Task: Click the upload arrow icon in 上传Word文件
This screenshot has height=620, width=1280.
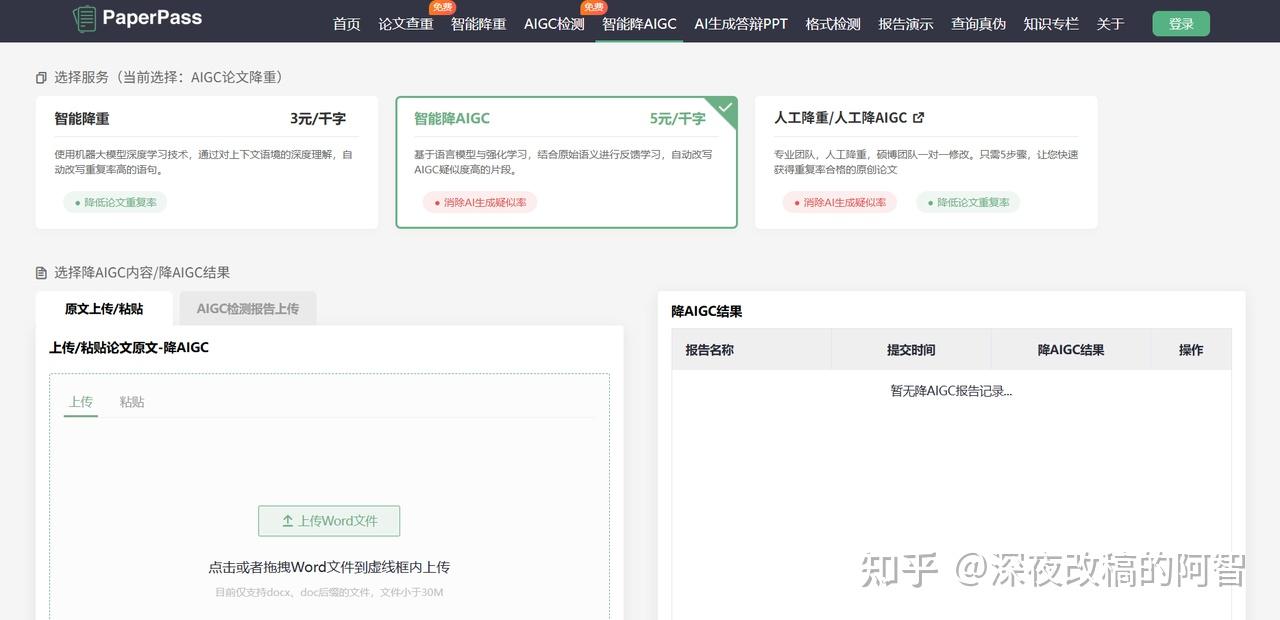Action: pos(288,521)
